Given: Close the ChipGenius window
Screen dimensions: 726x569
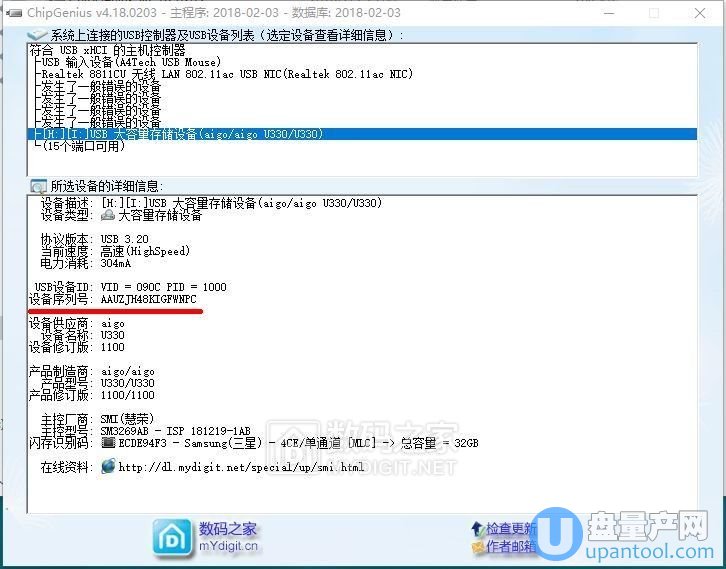Looking at the screenshot, I should [x=699, y=13].
